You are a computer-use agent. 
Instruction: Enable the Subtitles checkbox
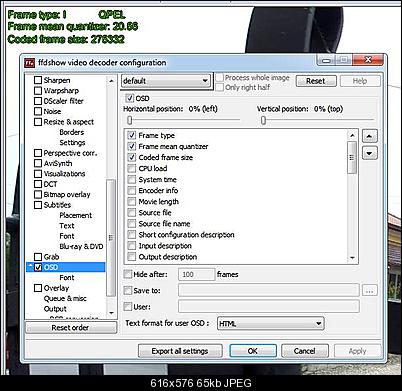(x=38, y=205)
